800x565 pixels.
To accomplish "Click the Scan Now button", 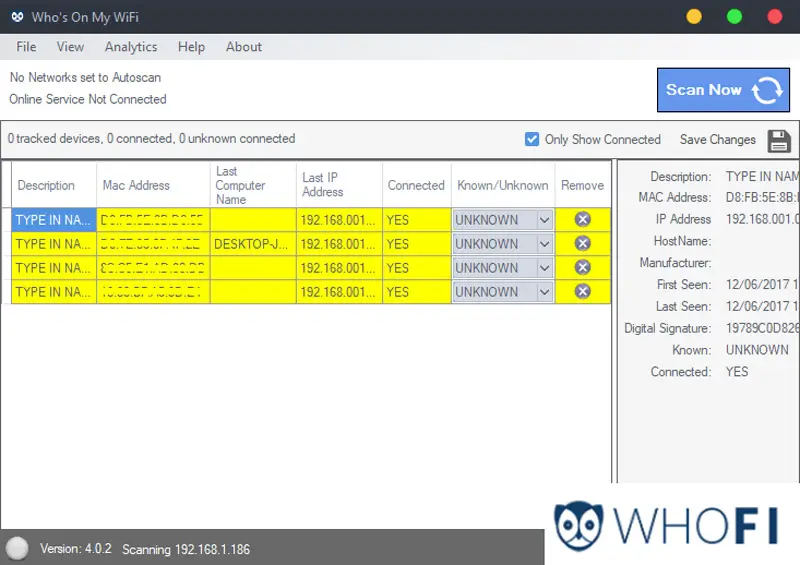I will click(x=723, y=90).
